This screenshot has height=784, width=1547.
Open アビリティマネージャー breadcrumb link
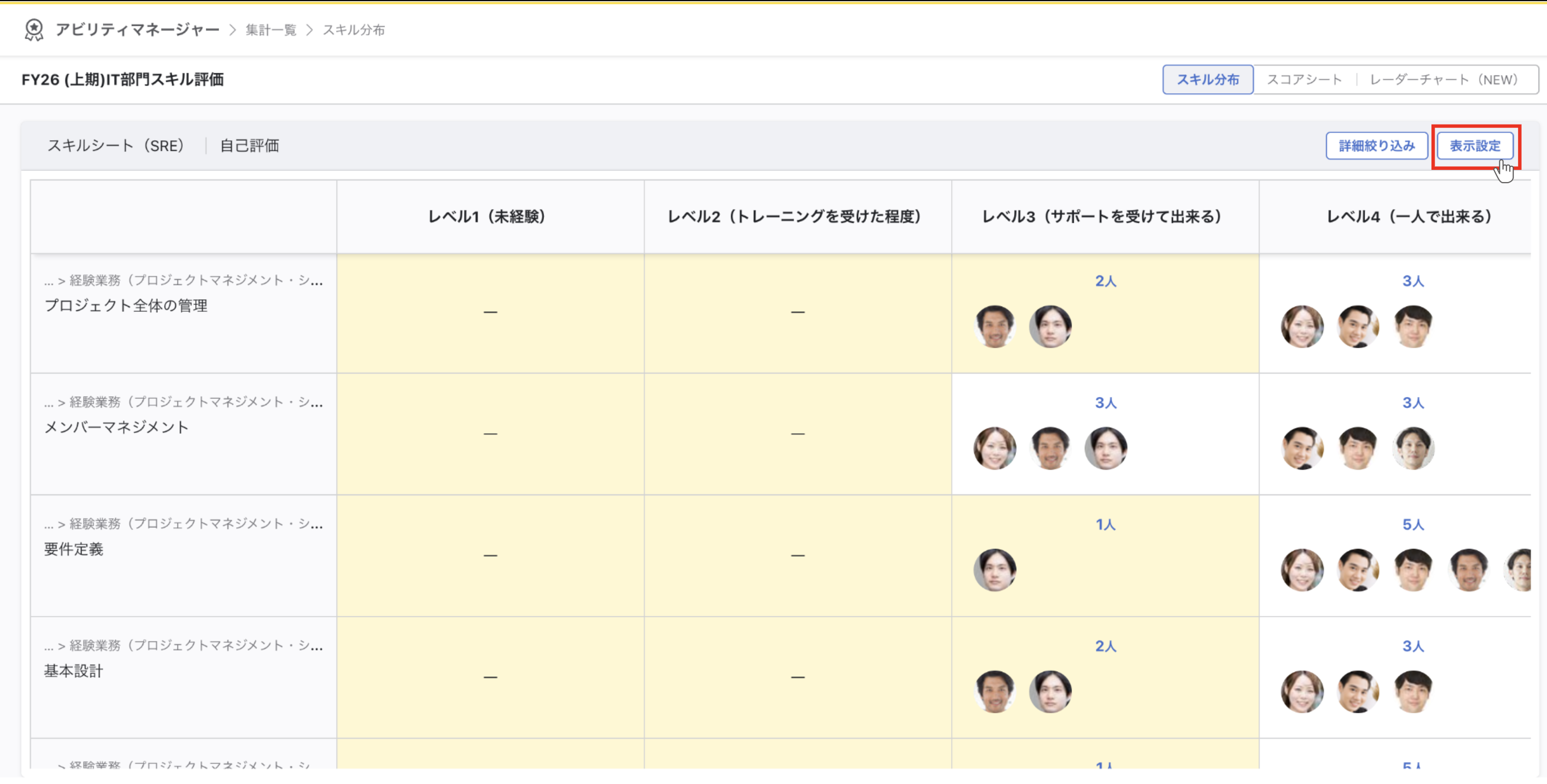[138, 30]
